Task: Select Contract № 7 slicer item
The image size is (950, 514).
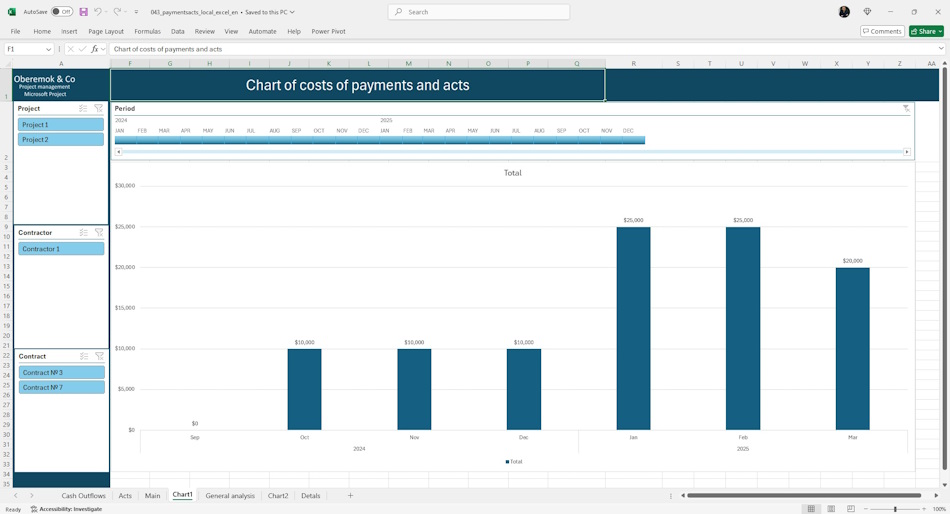Action: [61, 387]
